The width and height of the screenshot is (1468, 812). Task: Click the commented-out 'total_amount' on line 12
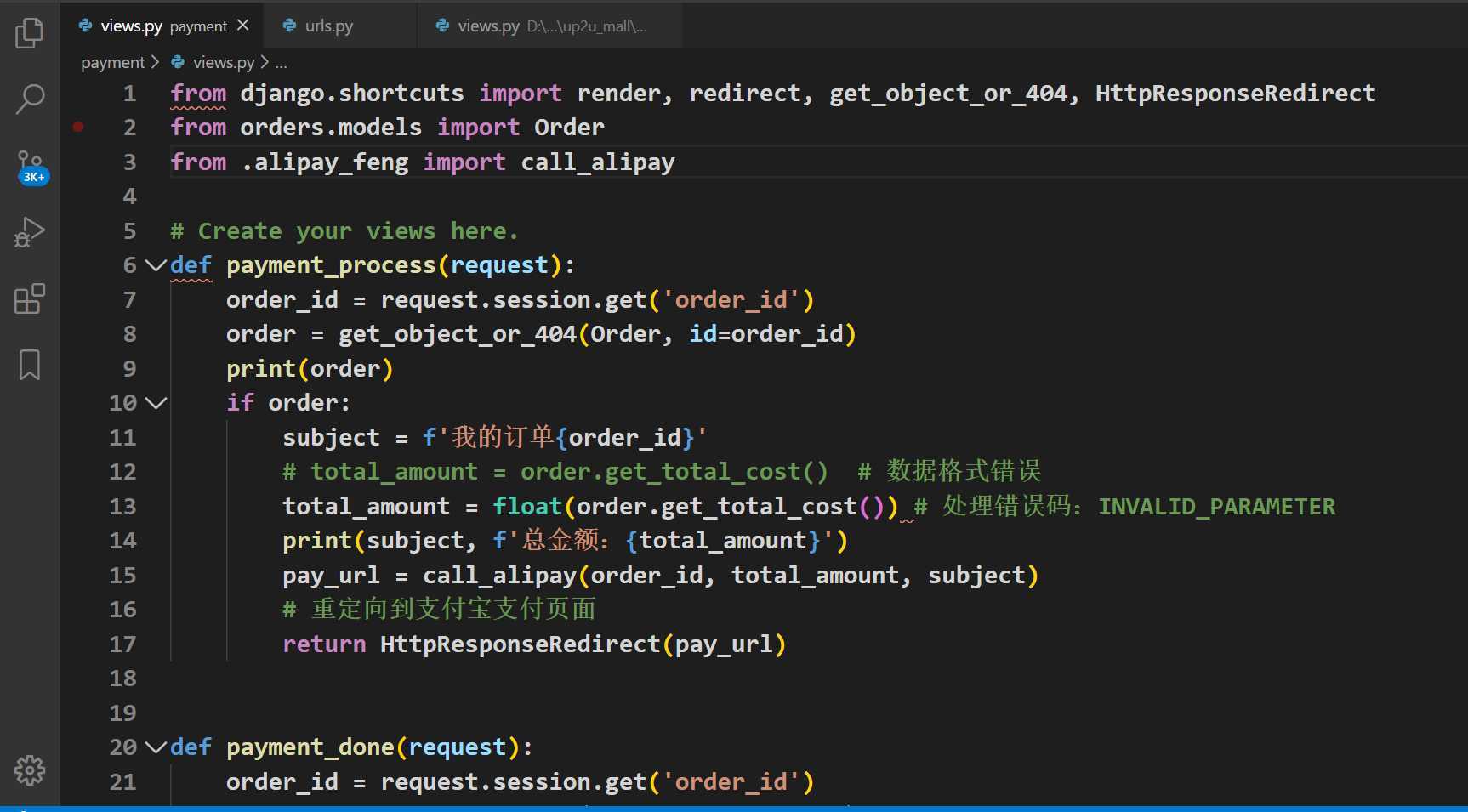394,472
